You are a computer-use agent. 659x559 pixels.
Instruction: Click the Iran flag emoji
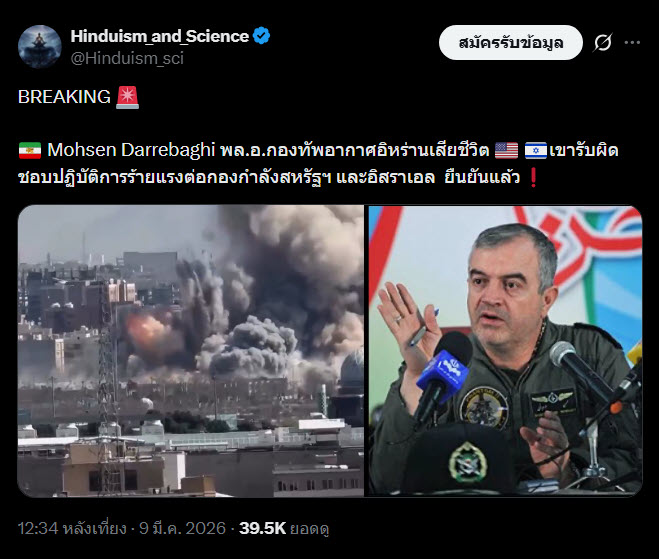[x=30, y=150]
